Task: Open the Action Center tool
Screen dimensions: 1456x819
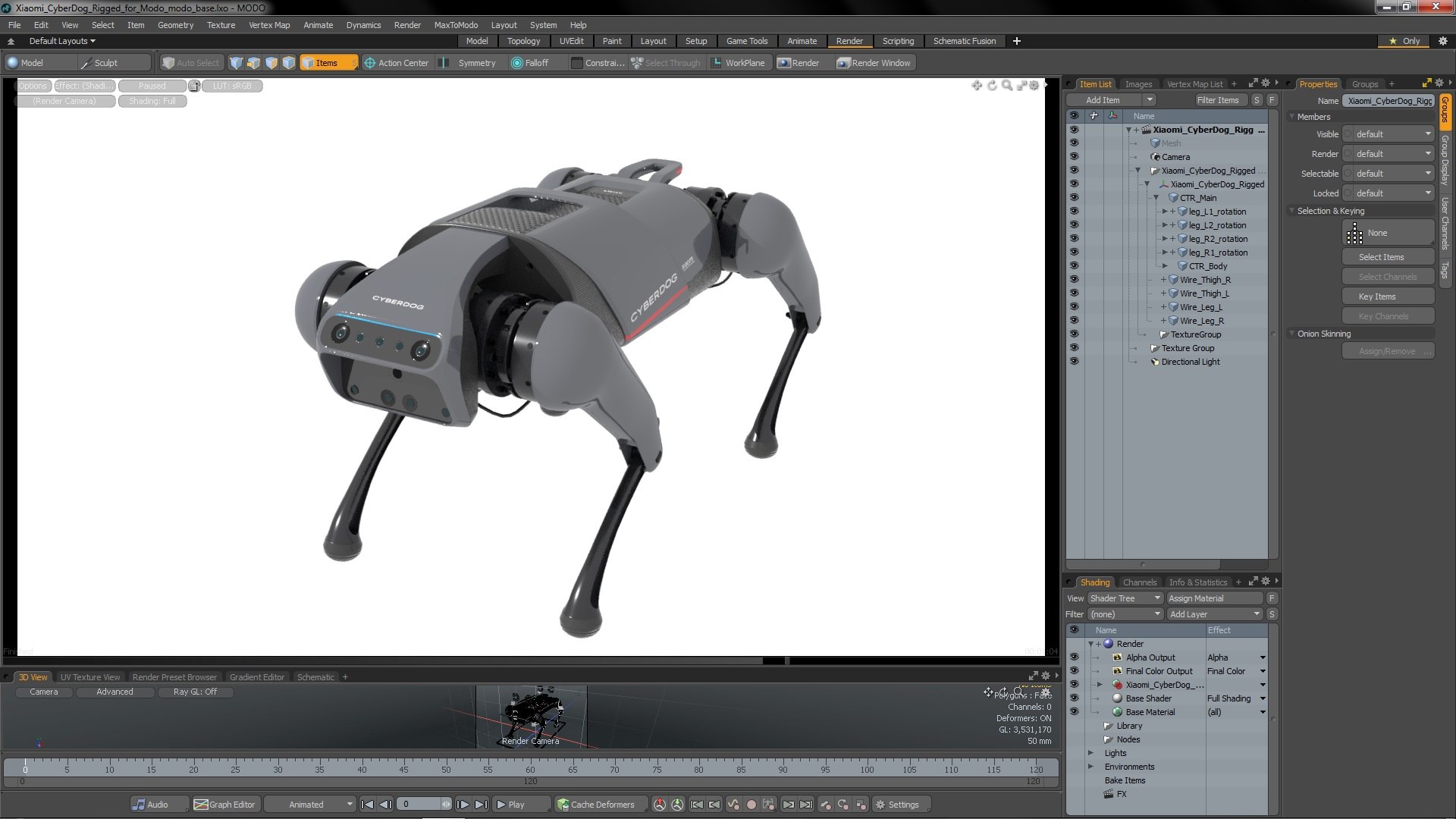Action: (397, 63)
